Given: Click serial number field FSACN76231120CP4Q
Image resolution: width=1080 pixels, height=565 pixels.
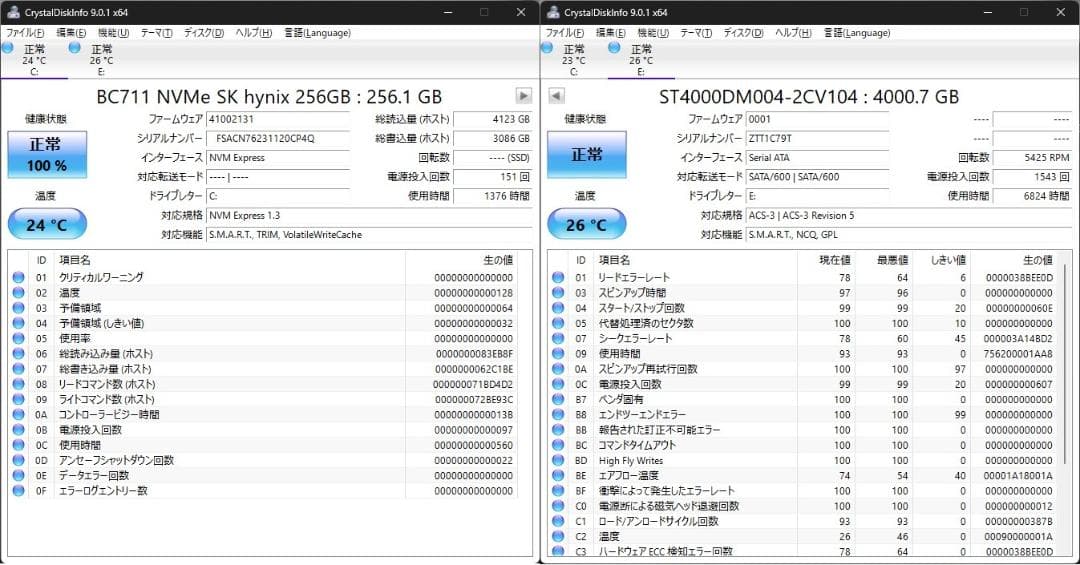Looking at the screenshot, I should (x=278, y=138).
